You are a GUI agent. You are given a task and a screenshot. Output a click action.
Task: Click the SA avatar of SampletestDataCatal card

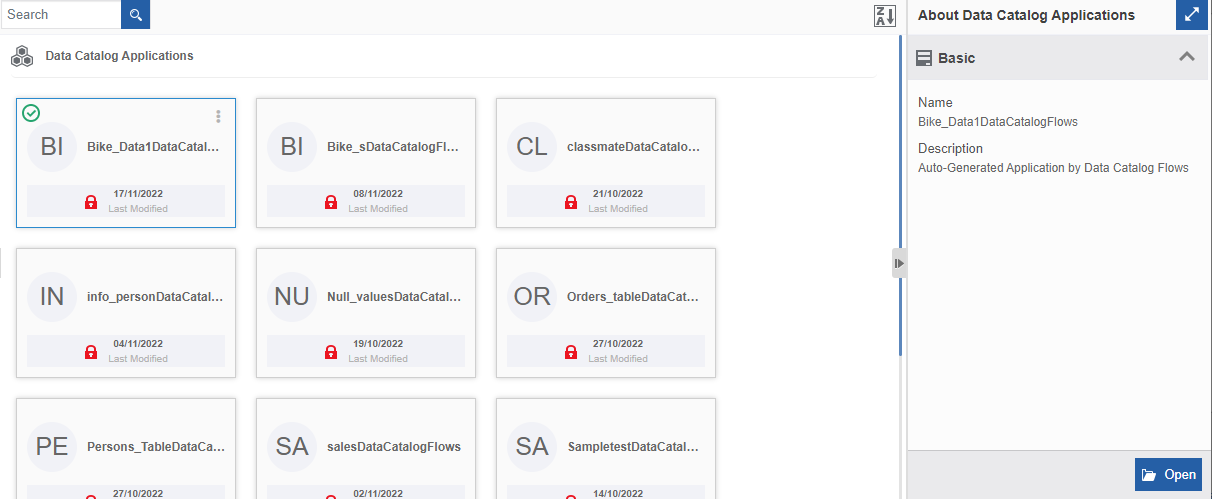coord(532,447)
